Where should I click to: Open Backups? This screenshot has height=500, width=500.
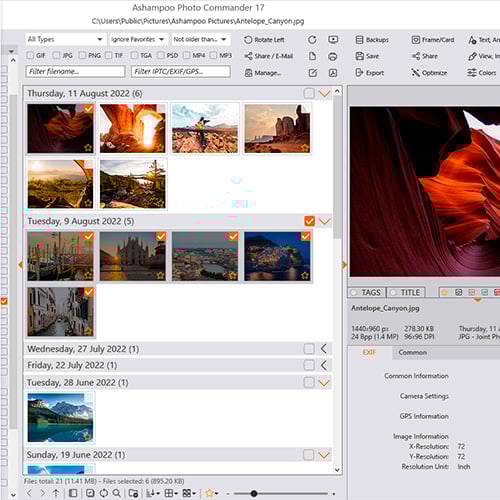pos(372,40)
